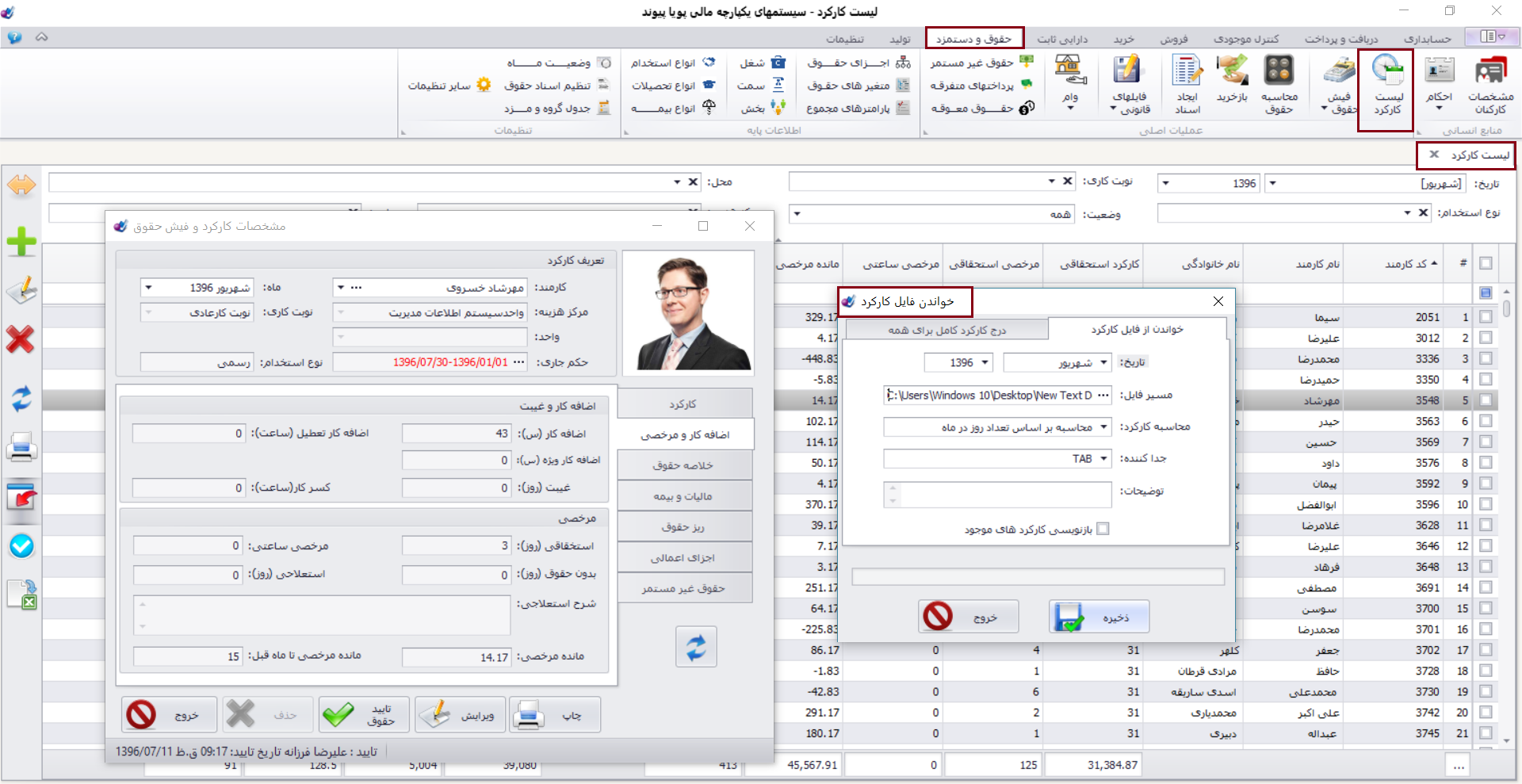Open مشخصات کارکنان ribbon icon
The width and height of the screenshot is (1522, 784).
pyautogui.click(x=1490, y=86)
